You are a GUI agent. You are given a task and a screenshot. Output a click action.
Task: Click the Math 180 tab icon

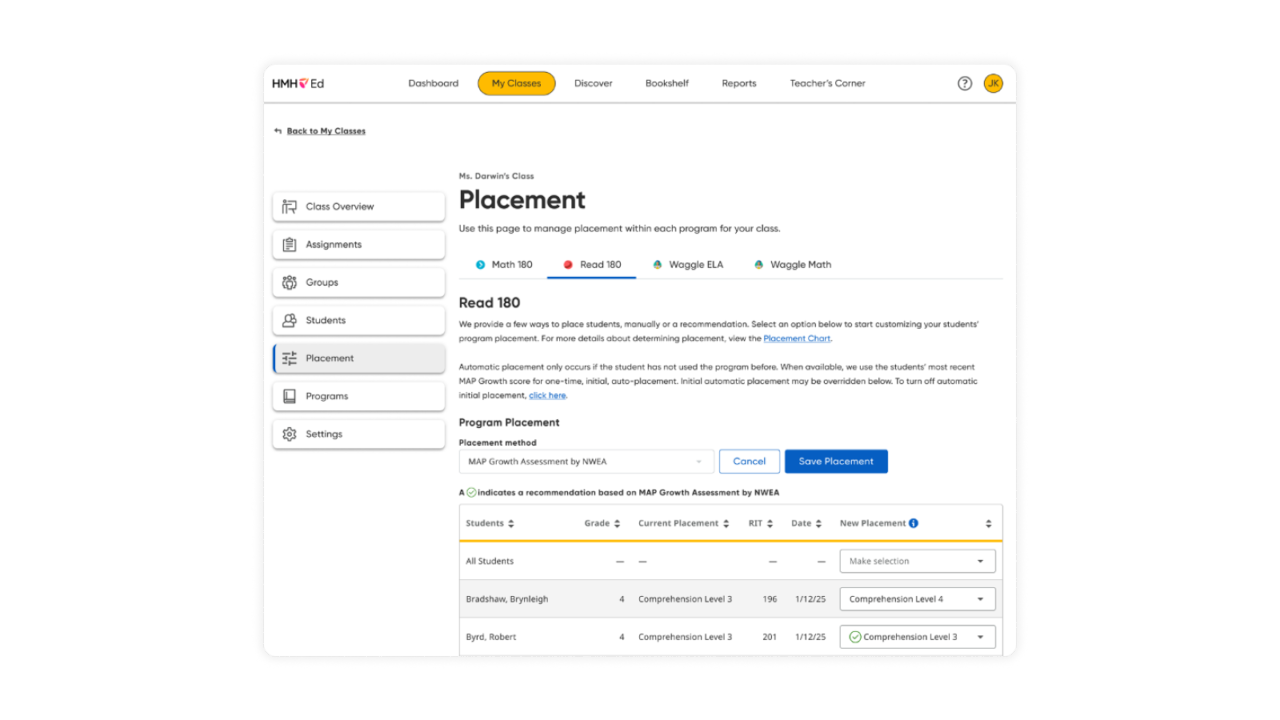(480, 265)
